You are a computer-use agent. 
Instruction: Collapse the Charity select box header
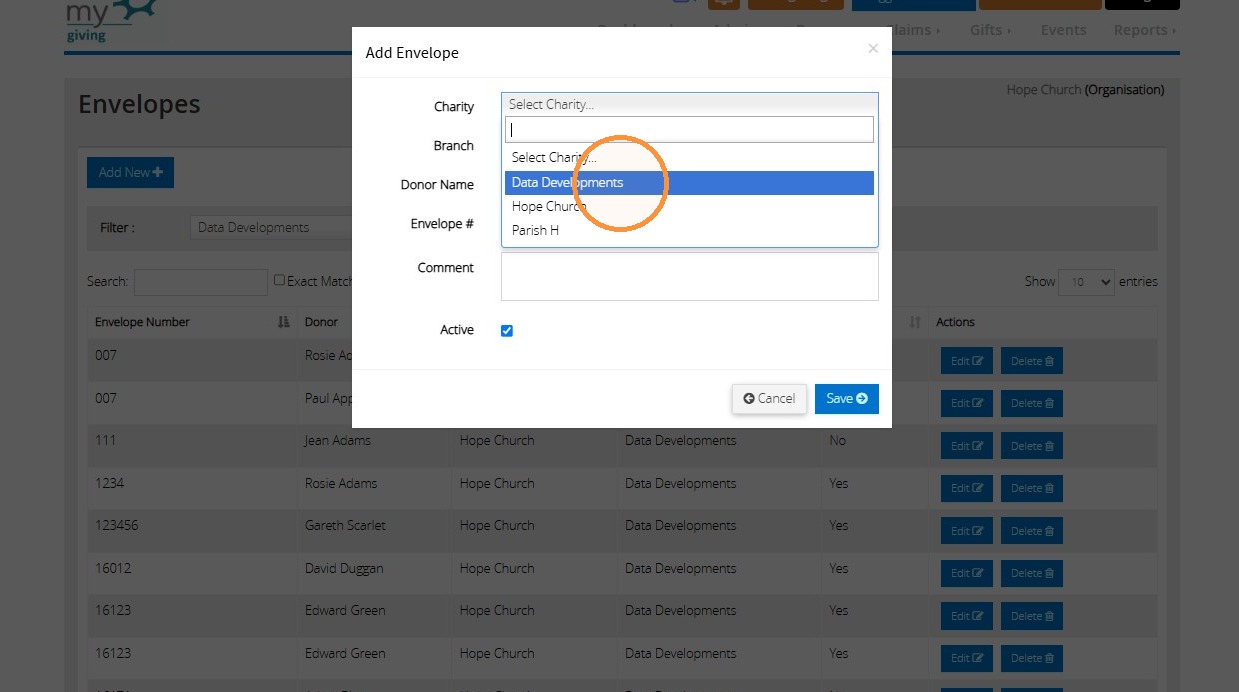(x=689, y=104)
